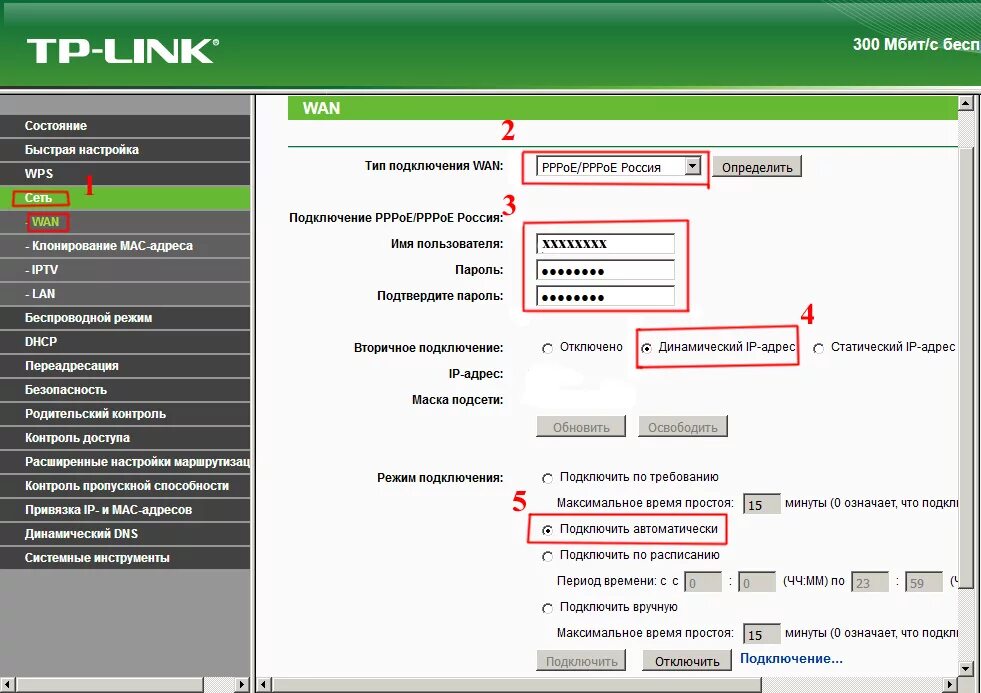Click main pane scroll up arrow

[966, 103]
